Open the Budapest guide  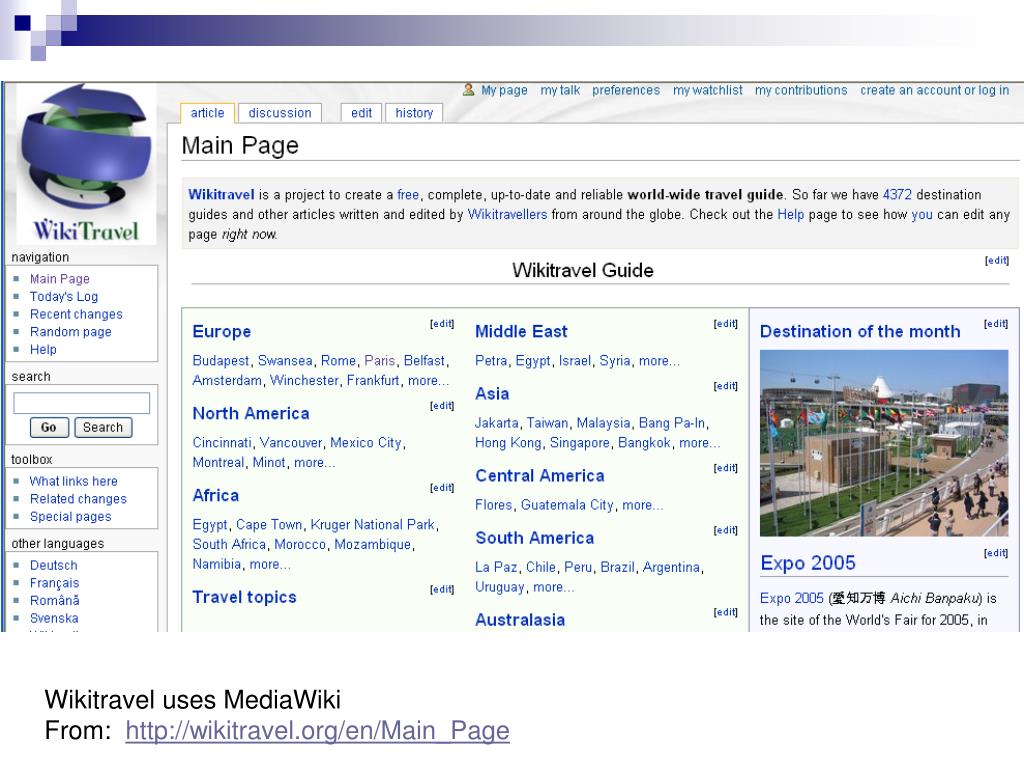tap(221, 360)
